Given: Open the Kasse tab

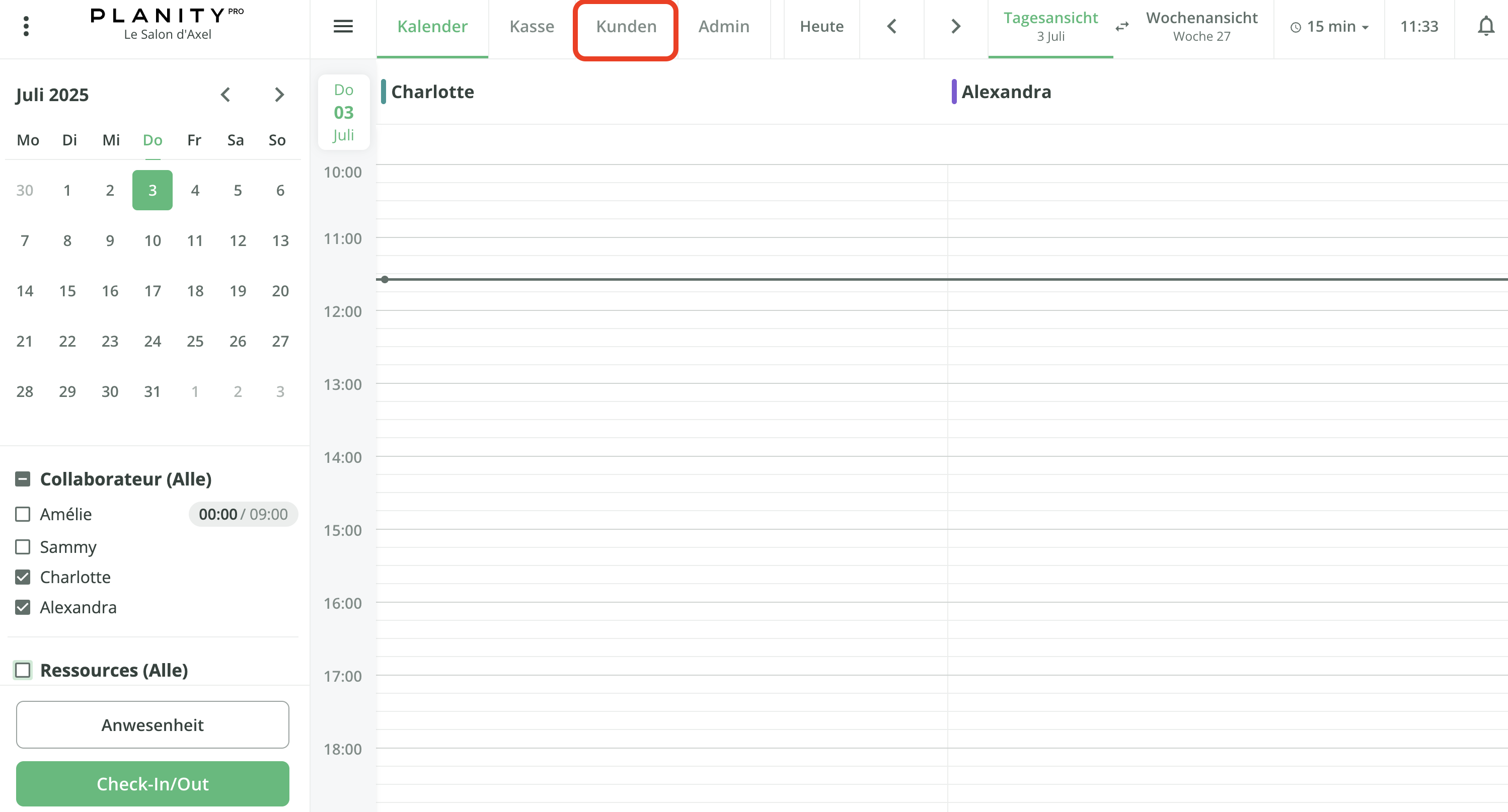Looking at the screenshot, I should click(x=532, y=27).
